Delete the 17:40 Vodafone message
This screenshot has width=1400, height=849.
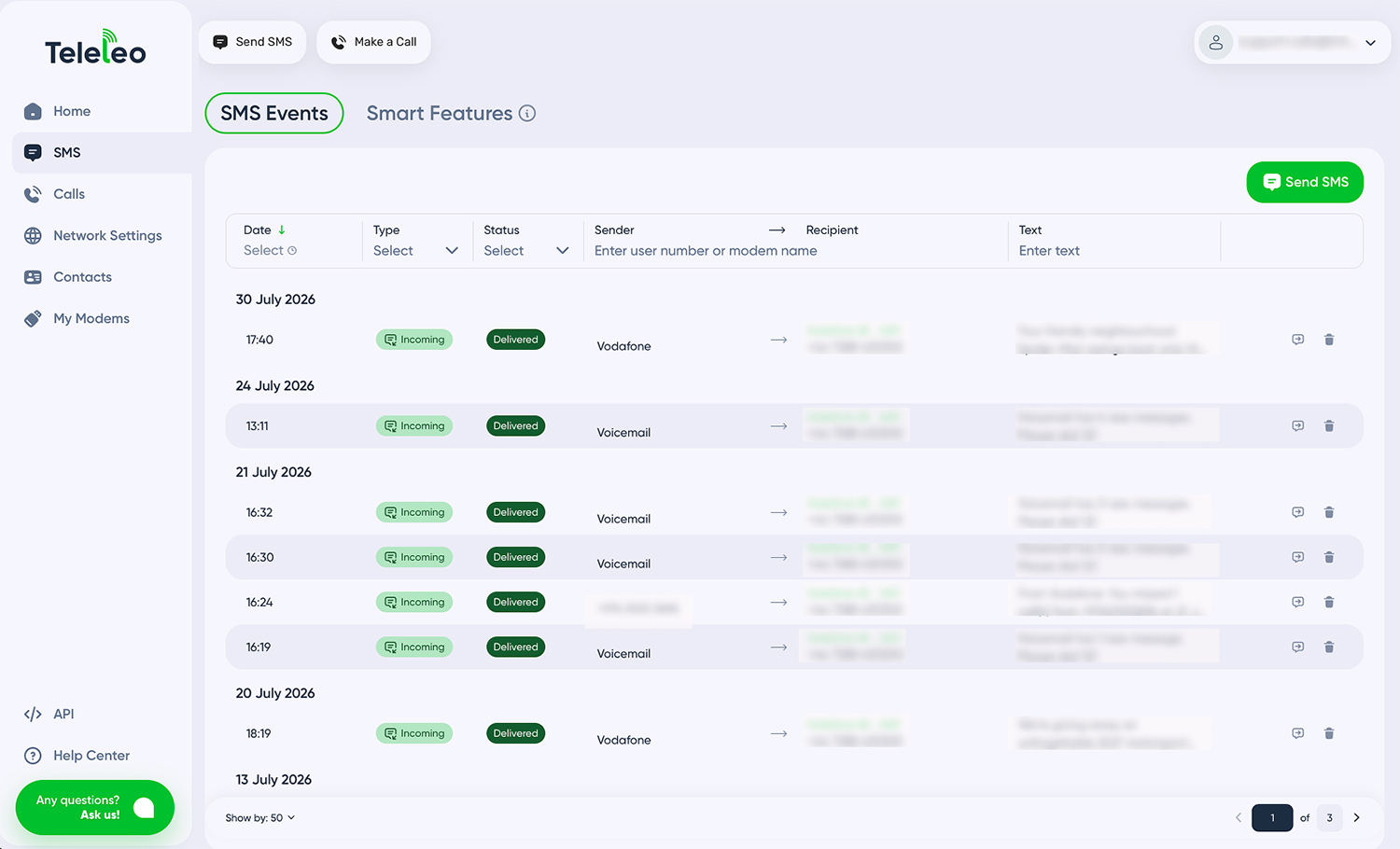pos(1329,340)
